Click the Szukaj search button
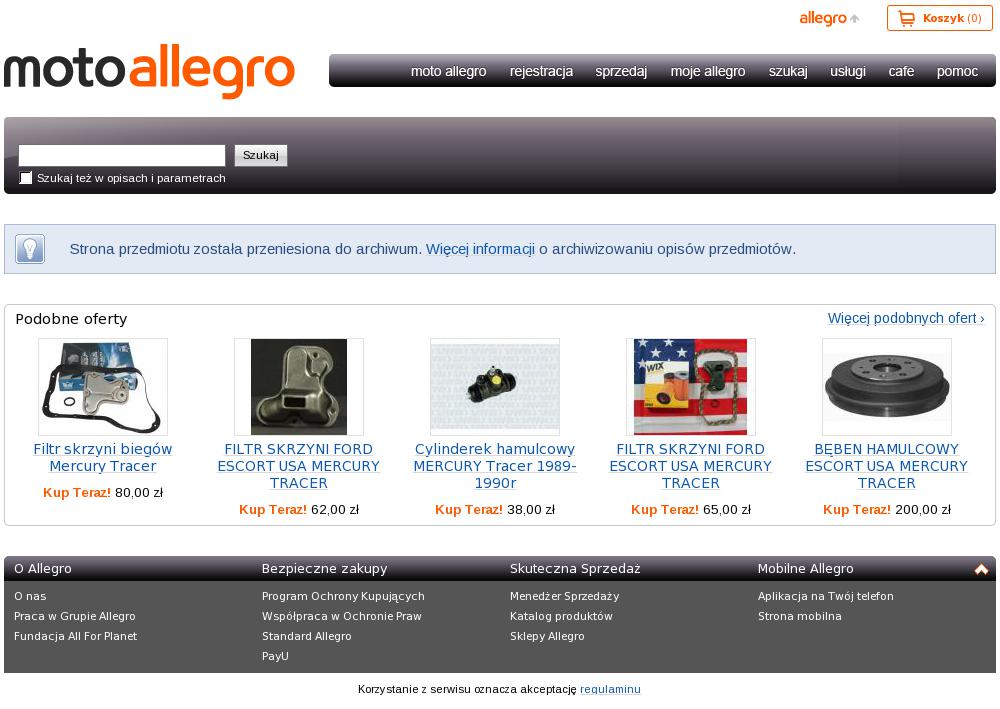The width and height of the screenshot is (1000, 709). pos(261,156)
